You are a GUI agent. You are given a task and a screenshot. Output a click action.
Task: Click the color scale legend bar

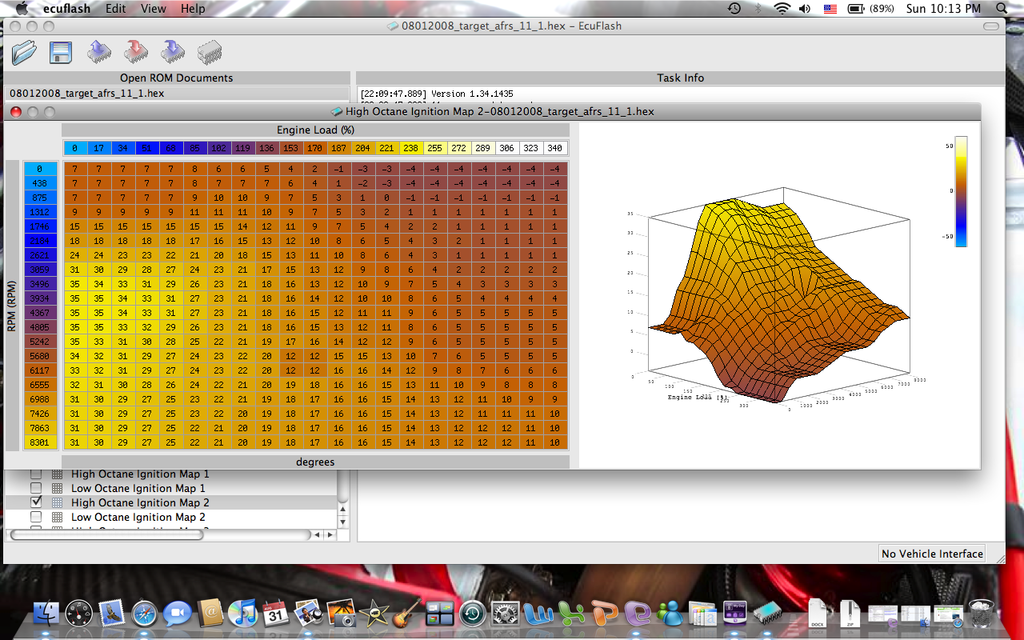961,191
